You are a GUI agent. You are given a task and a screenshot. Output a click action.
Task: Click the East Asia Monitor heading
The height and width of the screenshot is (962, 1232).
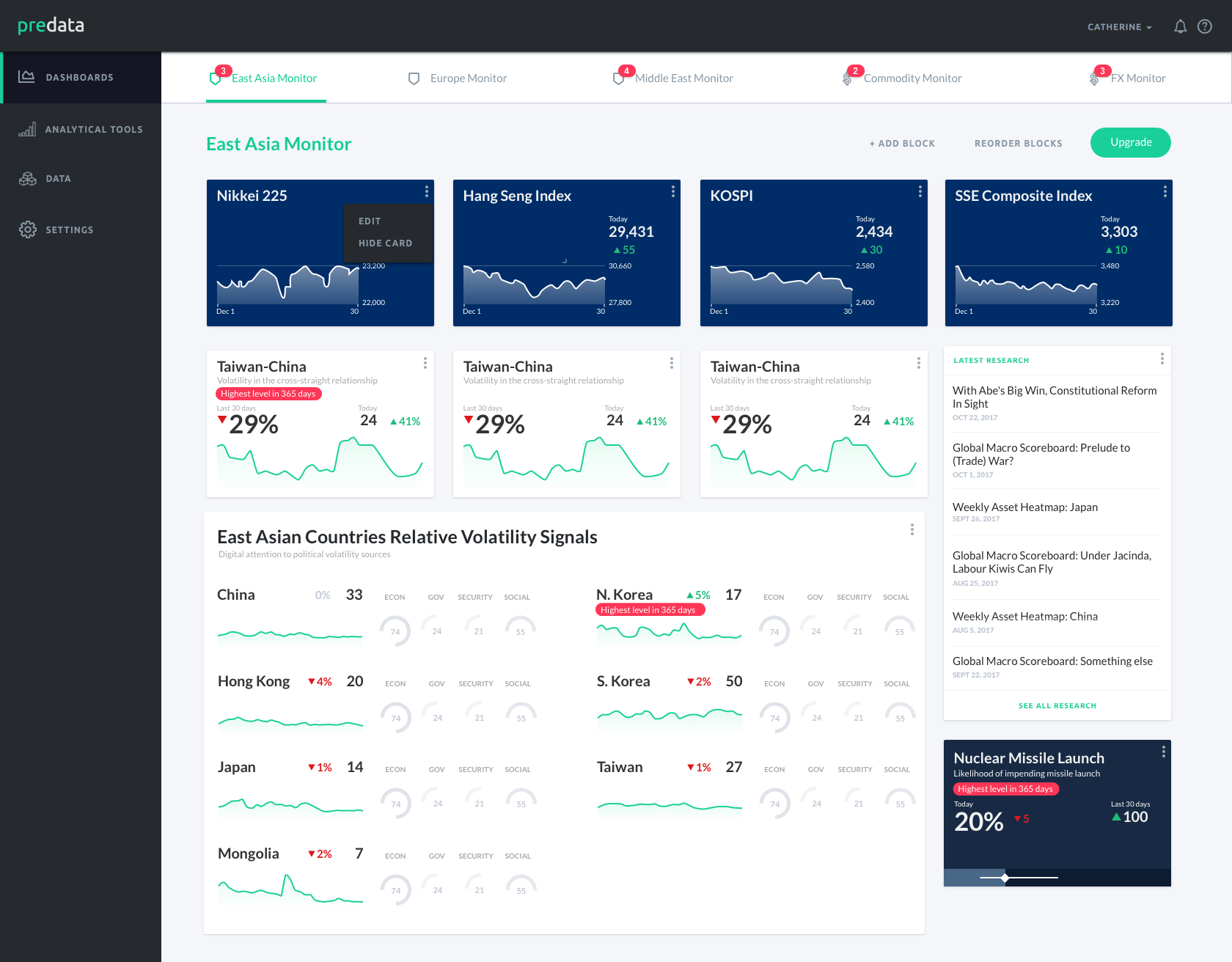point(279,144)
